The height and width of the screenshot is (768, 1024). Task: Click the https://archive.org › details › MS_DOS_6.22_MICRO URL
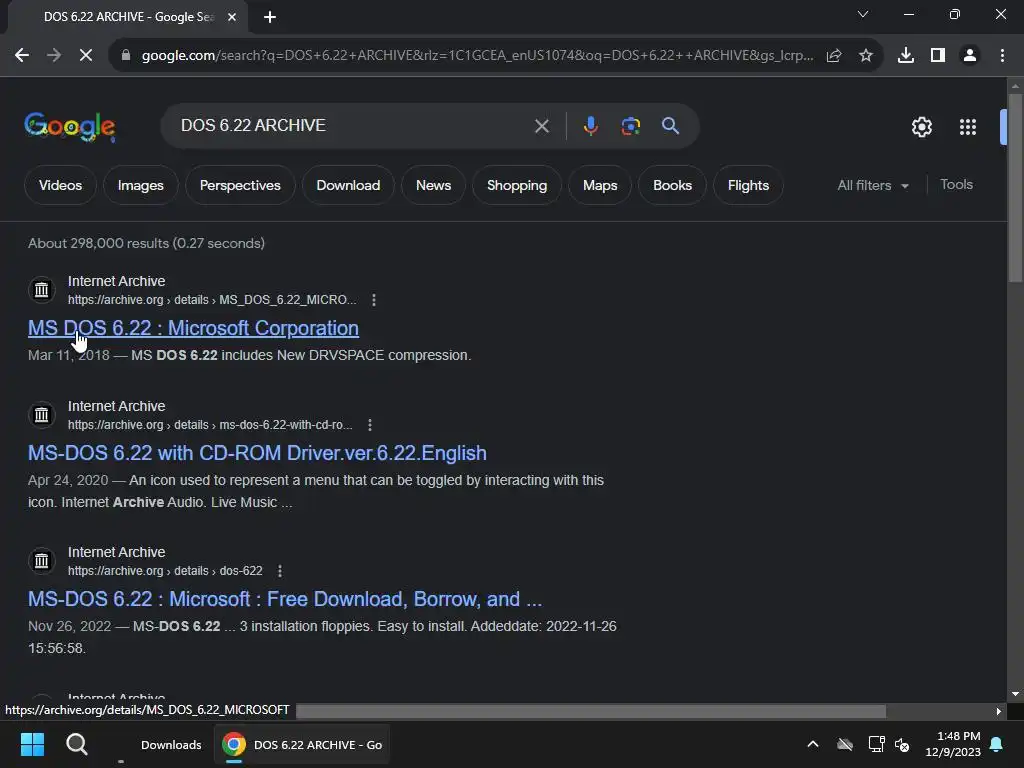pyautogui.click(x=212, y=300)
